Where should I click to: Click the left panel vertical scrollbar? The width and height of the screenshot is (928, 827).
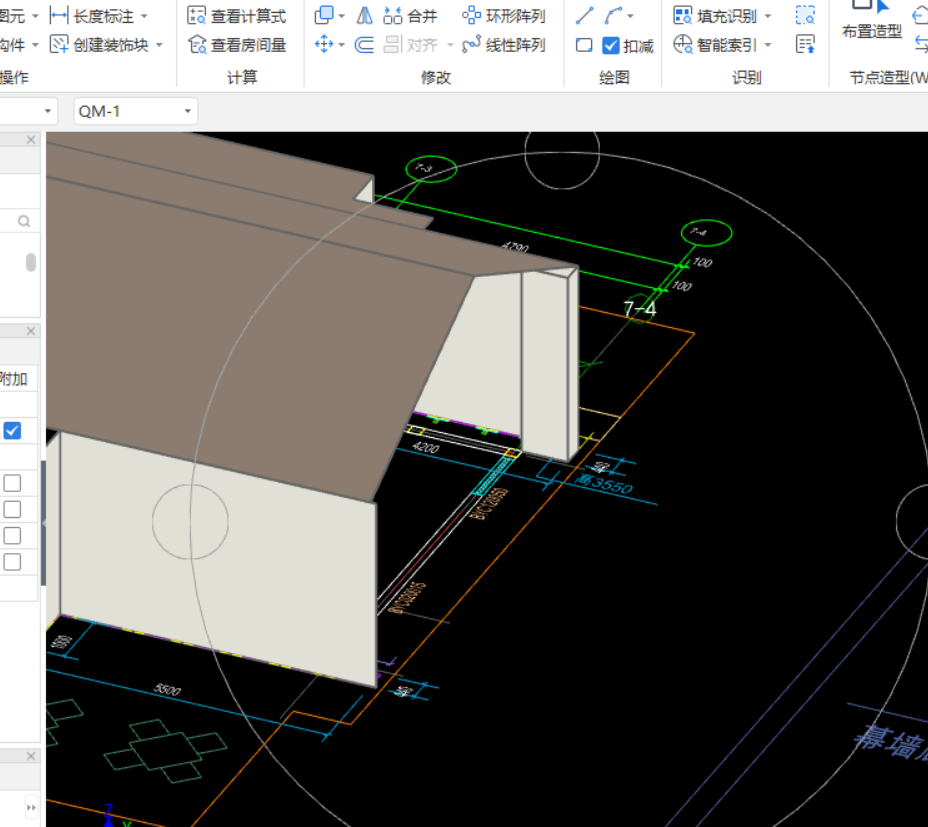[x=31, y=262]
